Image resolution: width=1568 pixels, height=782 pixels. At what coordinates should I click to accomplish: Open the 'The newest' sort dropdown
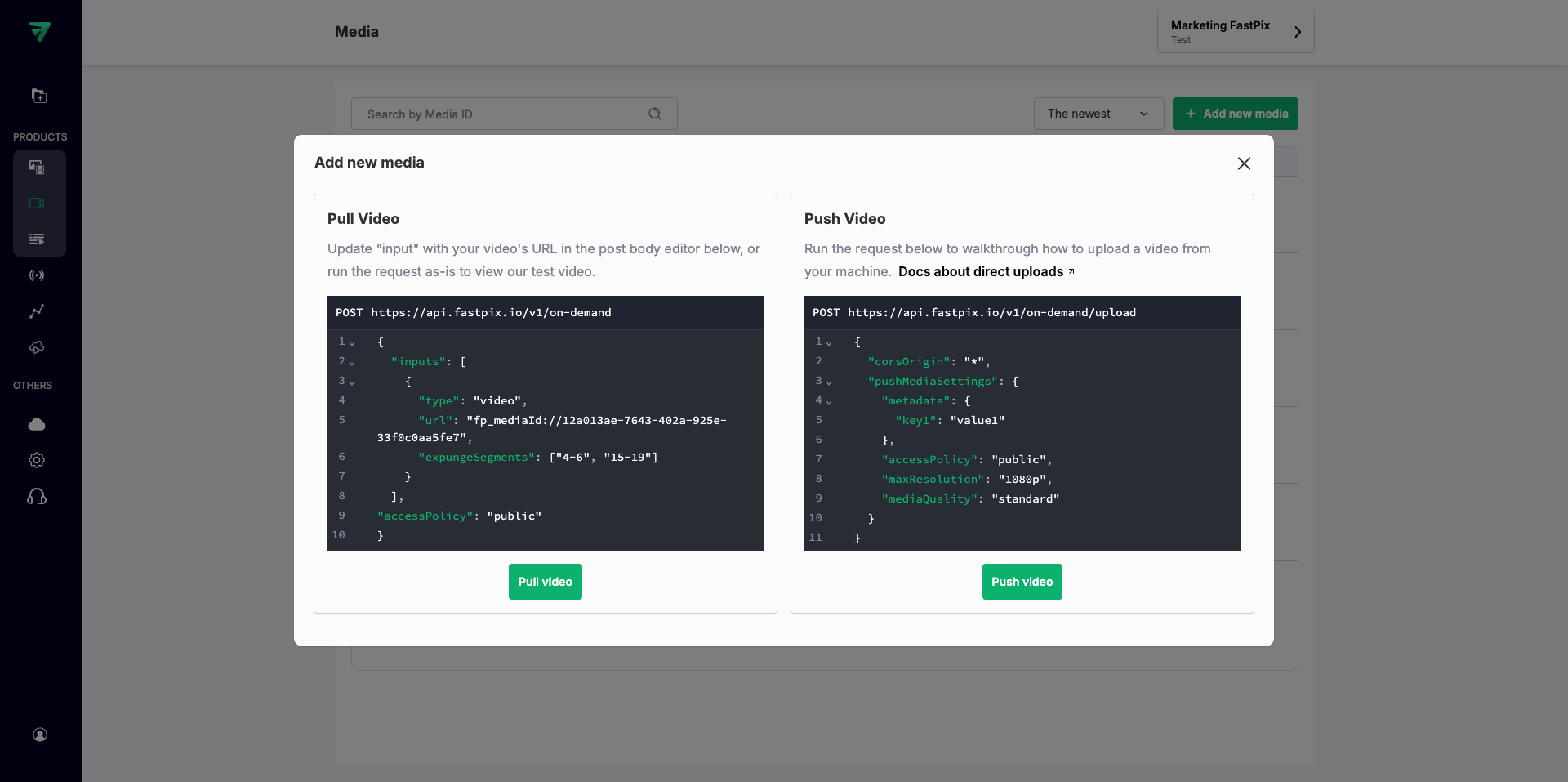tap(1098, 114)
